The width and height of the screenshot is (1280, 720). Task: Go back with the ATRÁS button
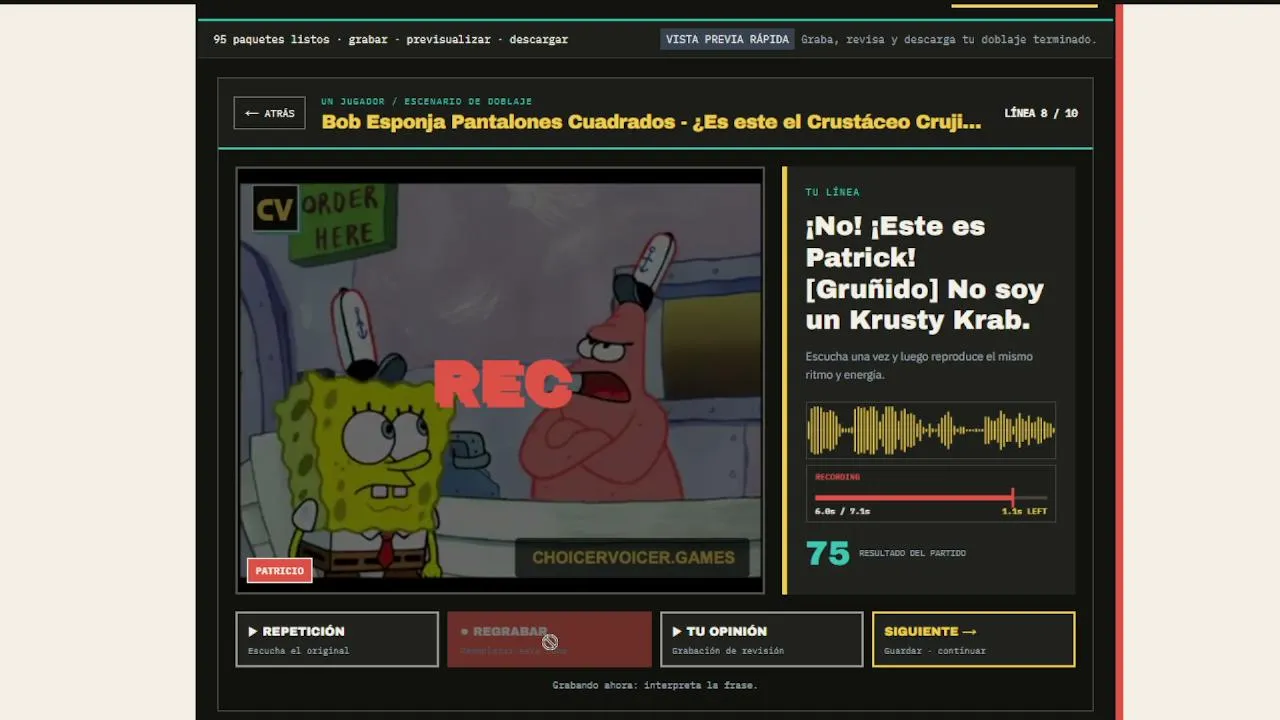[269, 113]
